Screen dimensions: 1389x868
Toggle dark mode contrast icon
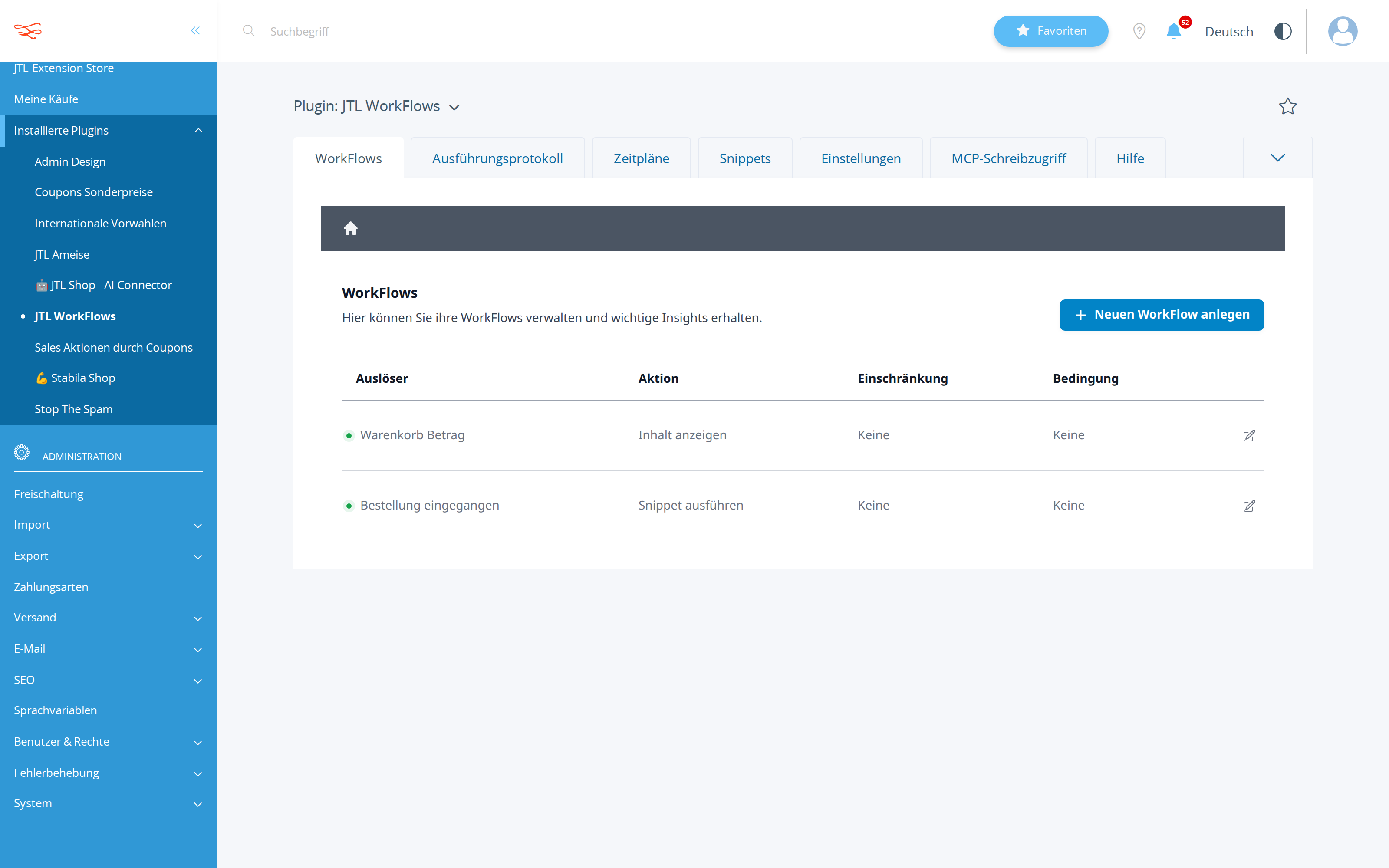point(1283,31)
